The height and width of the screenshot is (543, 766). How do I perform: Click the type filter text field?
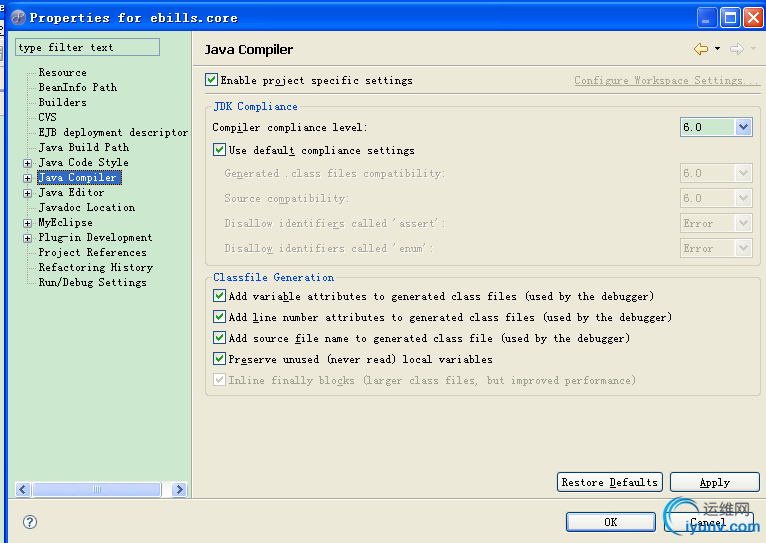(87, 47)
